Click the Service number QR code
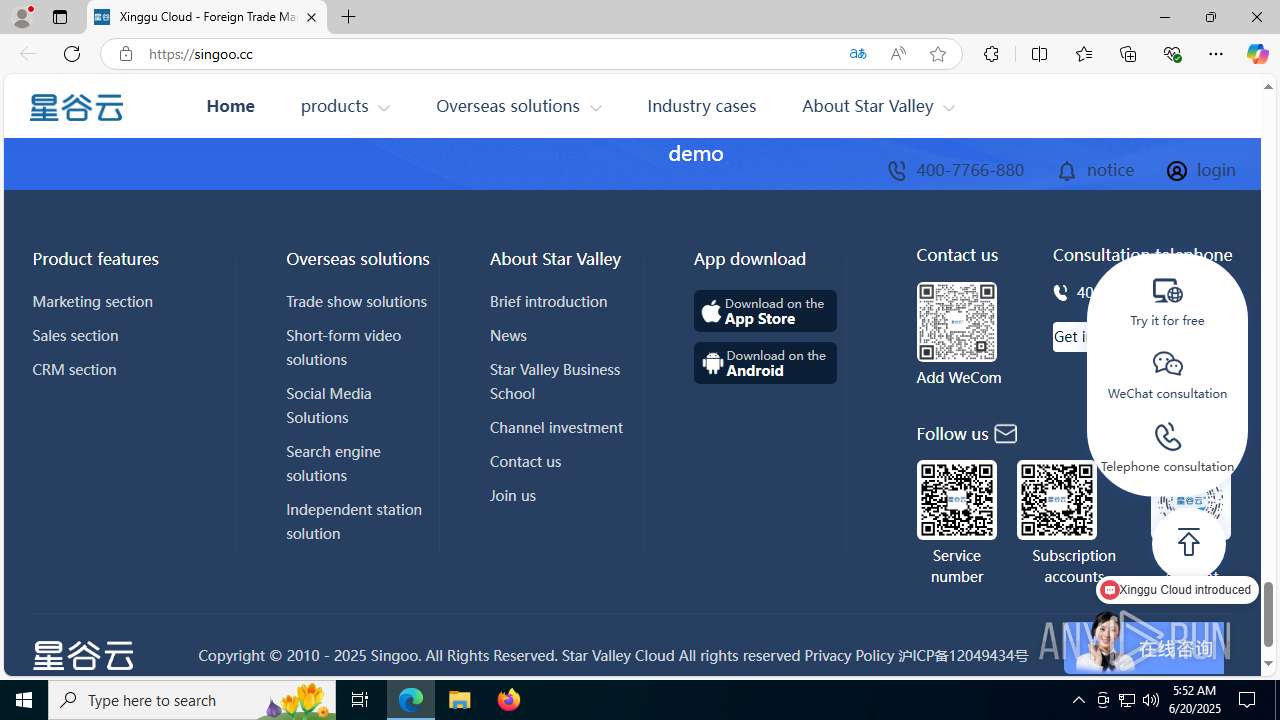The image size is (1280, 720). 957,500
